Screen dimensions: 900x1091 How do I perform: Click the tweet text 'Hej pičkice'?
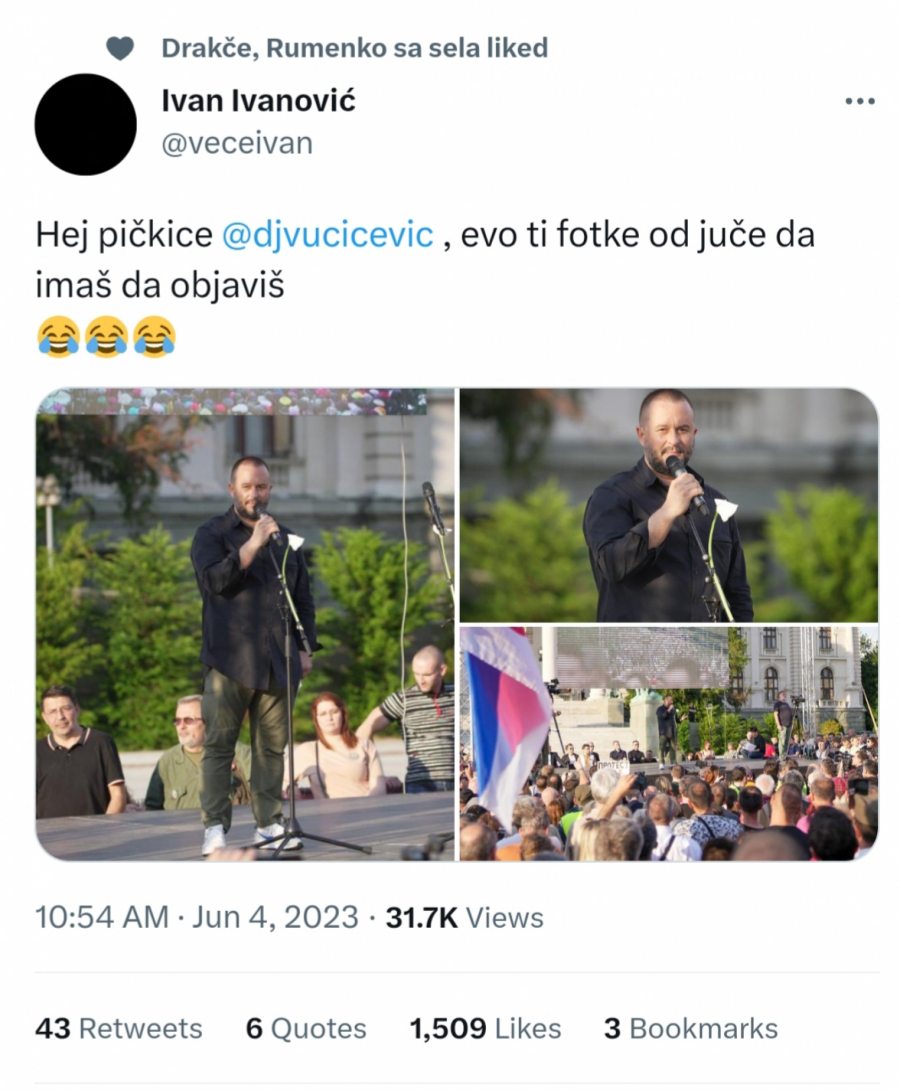coord(124,234)
